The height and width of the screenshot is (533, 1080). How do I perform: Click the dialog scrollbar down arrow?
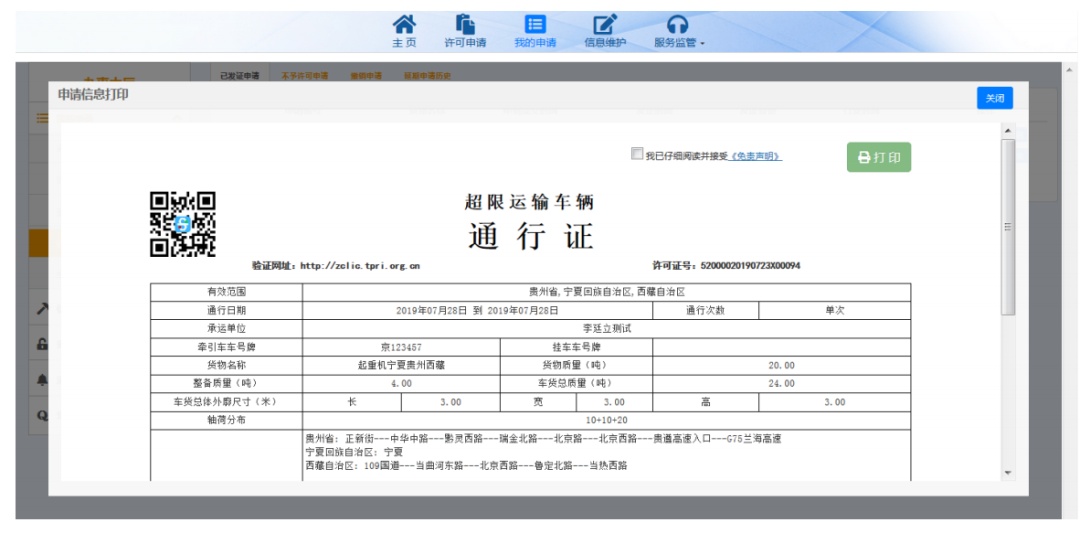pyautogui.click(x=1007, y=472)
